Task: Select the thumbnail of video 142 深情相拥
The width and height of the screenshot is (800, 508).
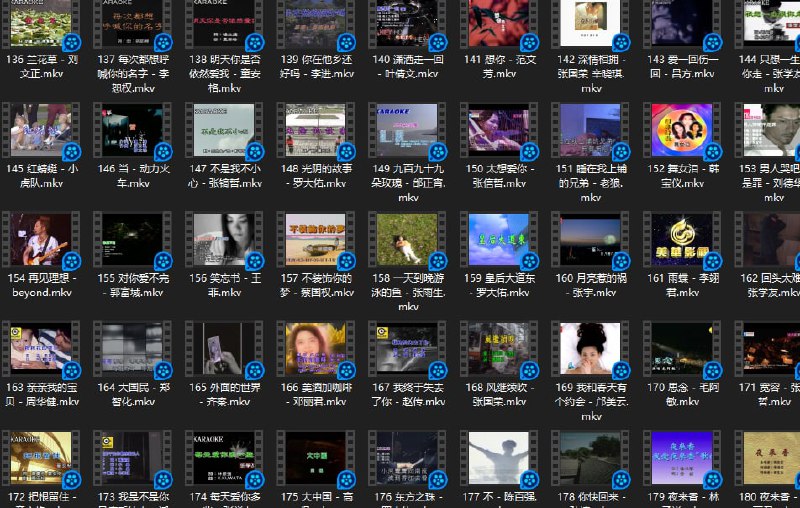Action: (x=590, y=23)
